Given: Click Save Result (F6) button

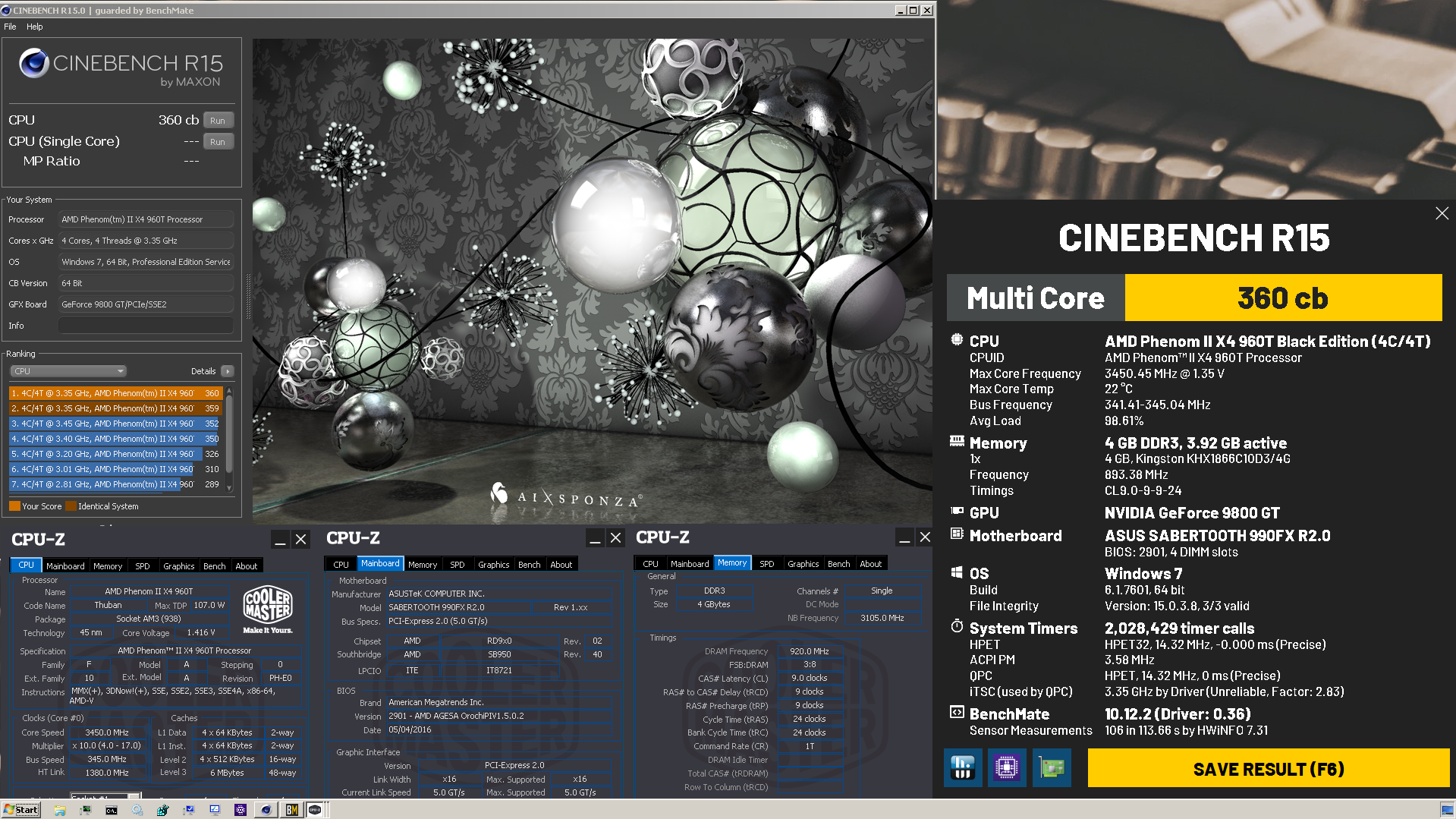Looking at the screenshot, I should (x=1268, y=768).
